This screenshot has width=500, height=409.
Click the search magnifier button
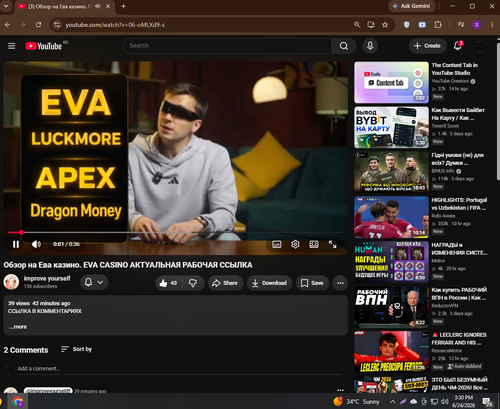[x=344, y=46]
